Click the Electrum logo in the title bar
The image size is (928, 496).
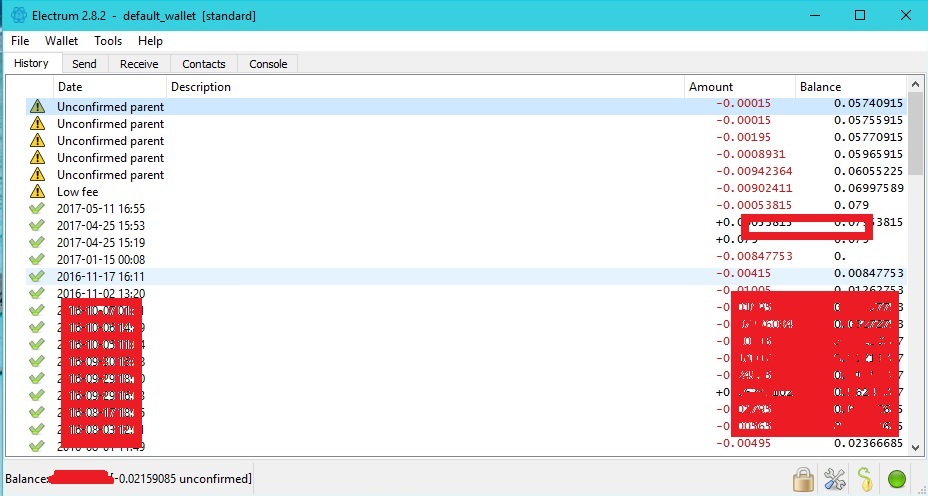pyautogui.click(x=18, y=15)
